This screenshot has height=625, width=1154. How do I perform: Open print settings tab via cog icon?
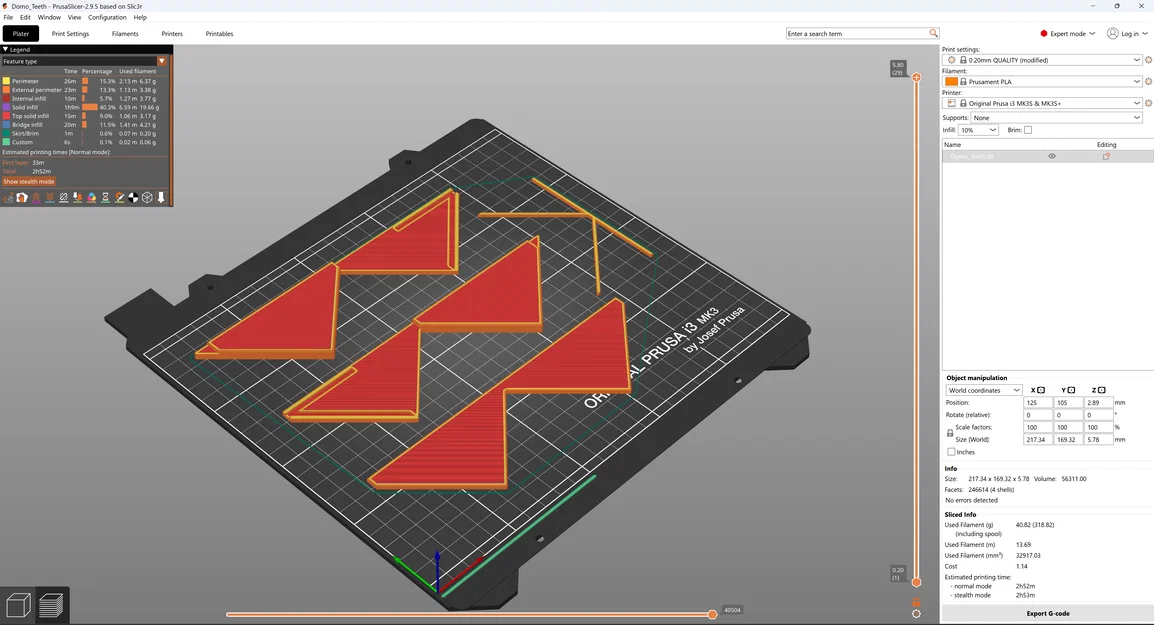click(1148, 60)
